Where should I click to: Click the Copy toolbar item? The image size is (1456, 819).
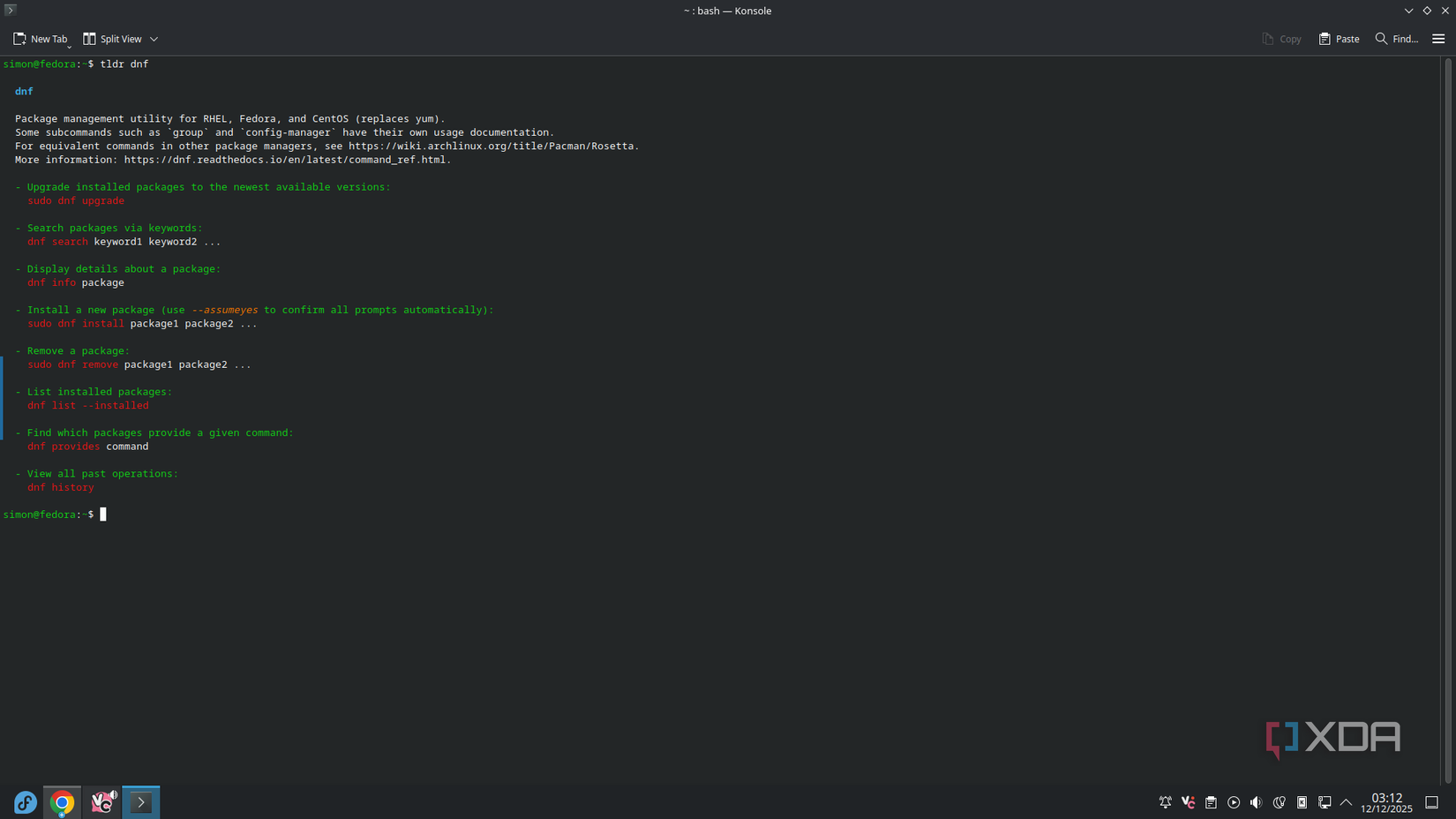1281,39
